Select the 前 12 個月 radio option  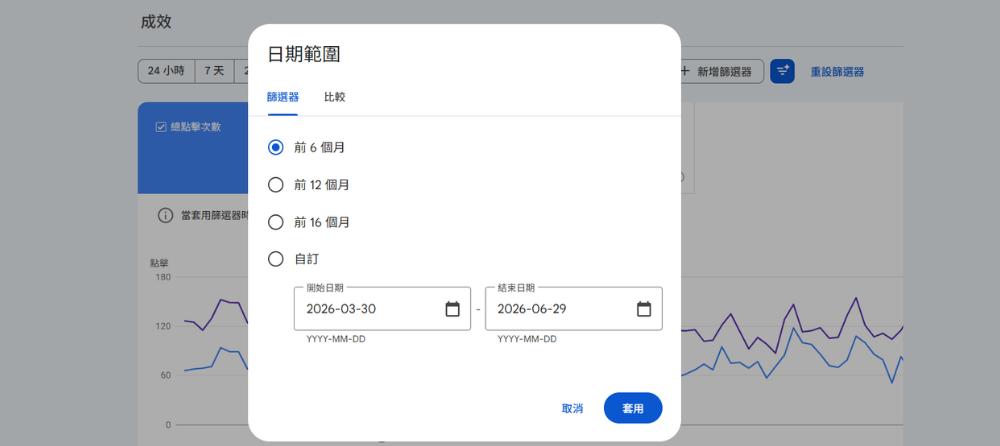click(276, 185)
